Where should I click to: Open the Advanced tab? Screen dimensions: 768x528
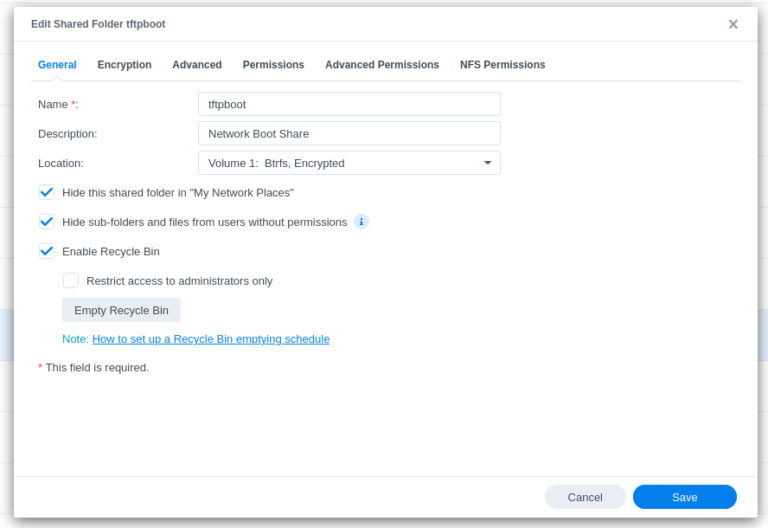(x=197, y=65)
